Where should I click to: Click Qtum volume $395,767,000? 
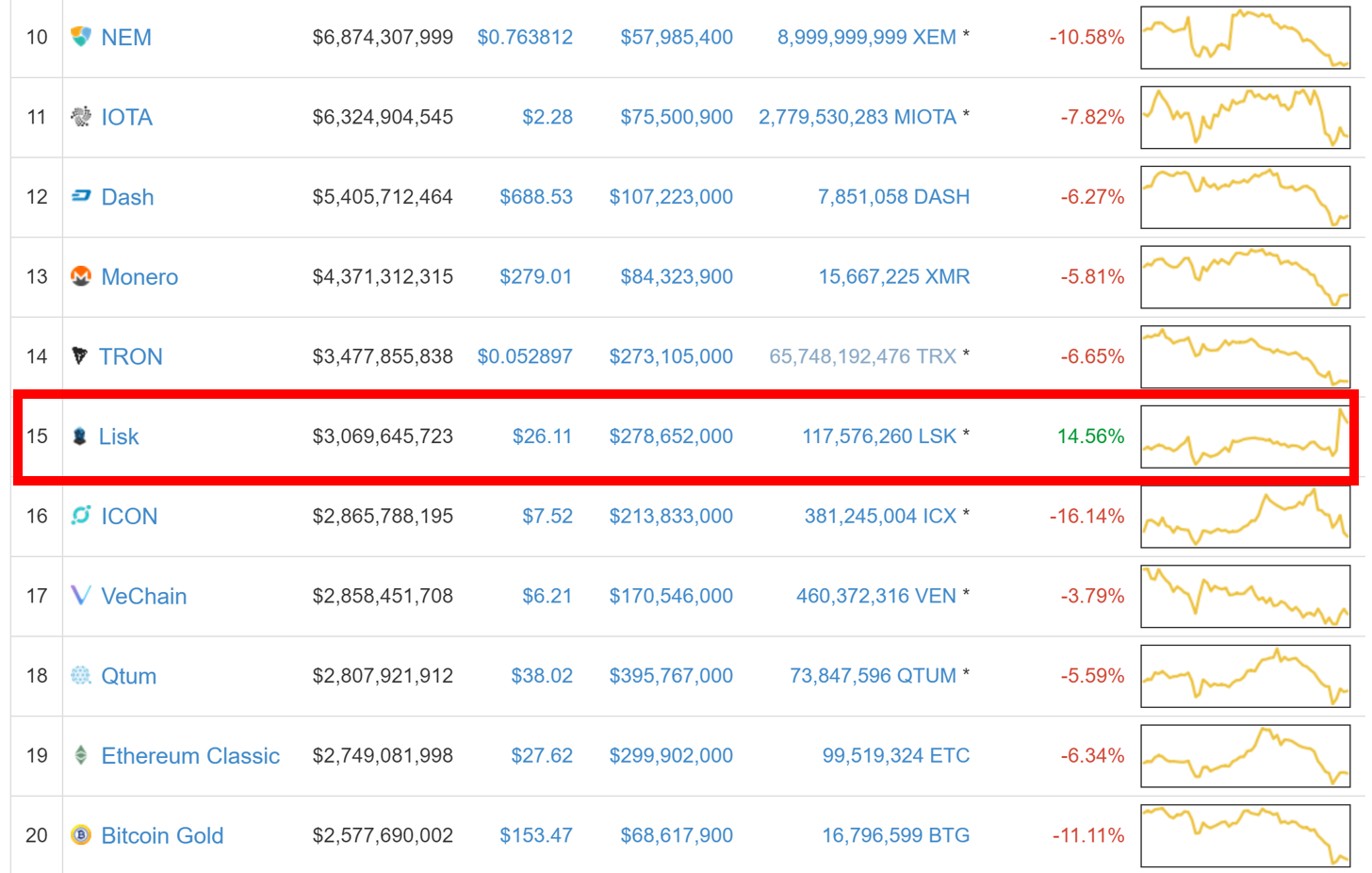671,676
